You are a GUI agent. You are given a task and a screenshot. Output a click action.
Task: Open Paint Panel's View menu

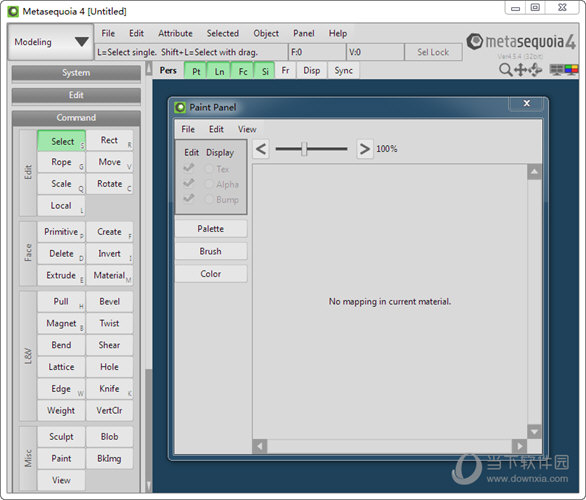pos(247,129)
